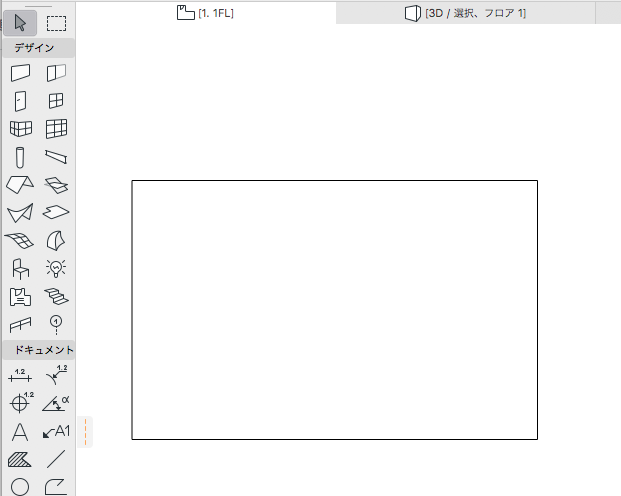621x496 pixels.
Task: Select the Marquee tool
Action: pos(56,23)
